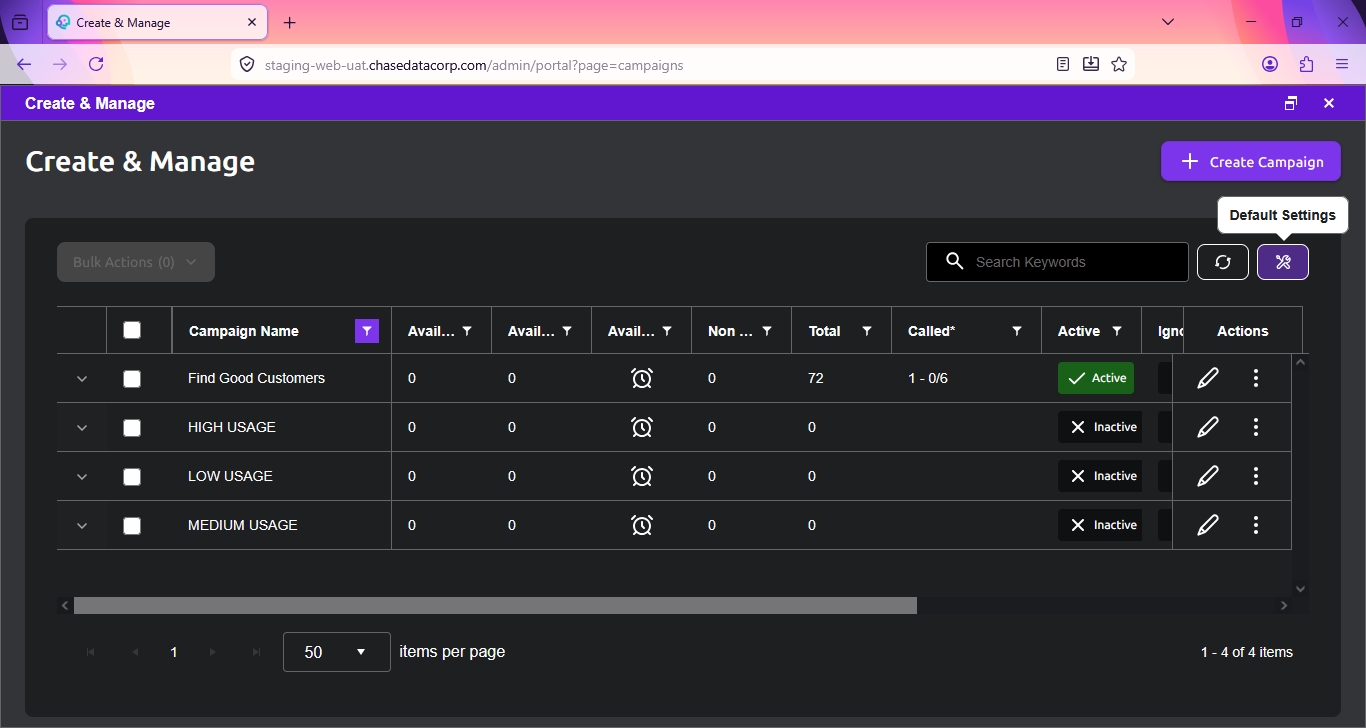Check the Find Good Customers checkbox

132,379
